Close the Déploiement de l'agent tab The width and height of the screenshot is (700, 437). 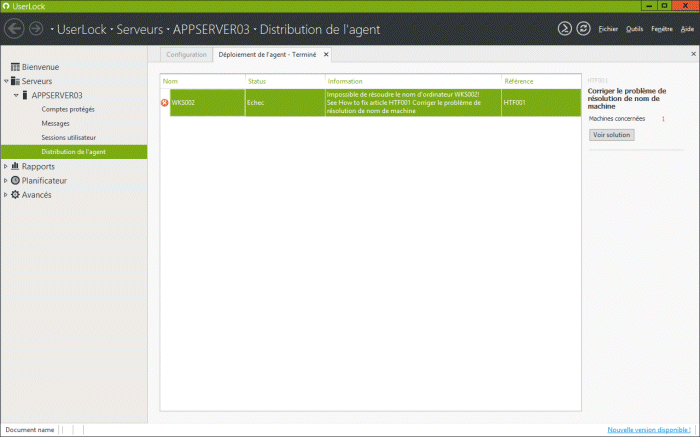pyautogui.click(x=326, y=54)
